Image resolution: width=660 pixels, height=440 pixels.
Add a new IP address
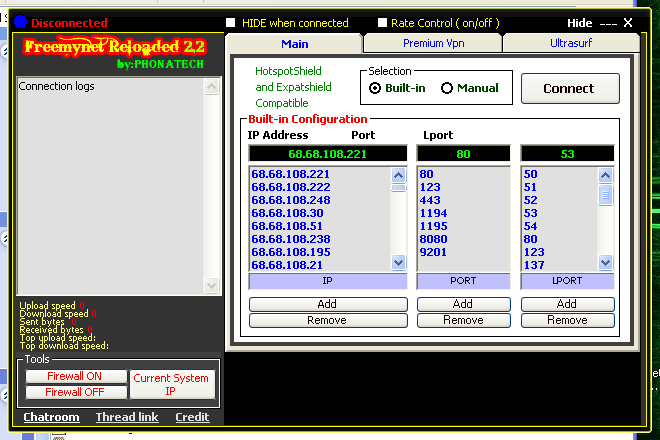point(328,304)
